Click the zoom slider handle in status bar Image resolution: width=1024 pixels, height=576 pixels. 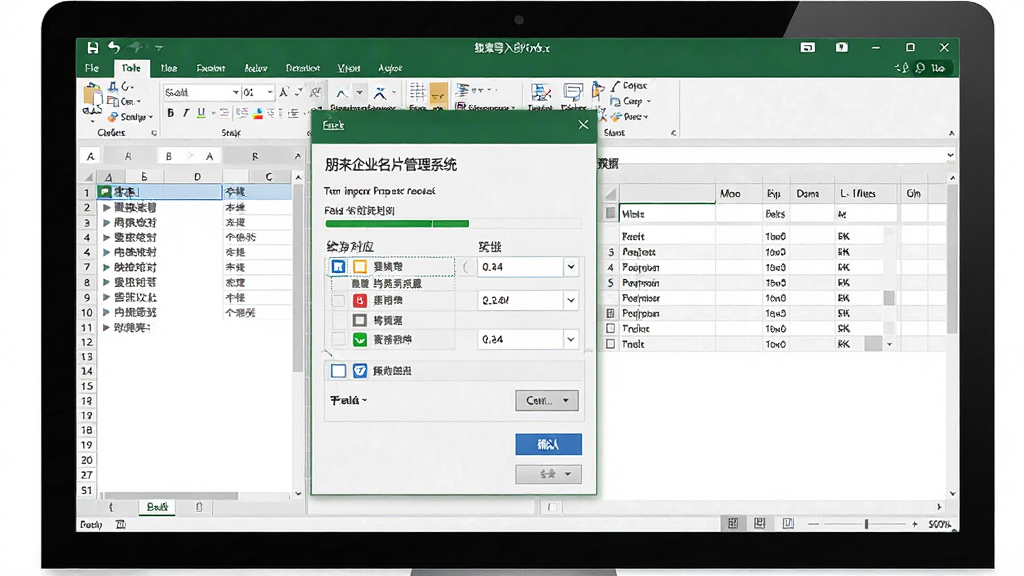coord(867,524)
